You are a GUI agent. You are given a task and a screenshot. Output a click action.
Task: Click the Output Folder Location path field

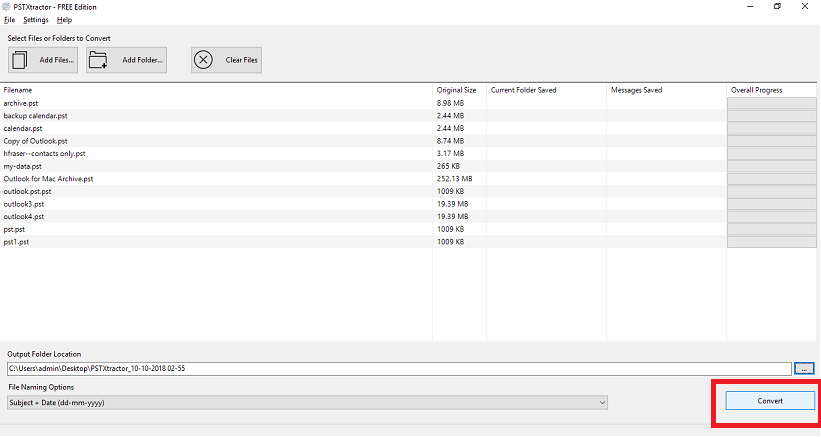pos(399,368)
